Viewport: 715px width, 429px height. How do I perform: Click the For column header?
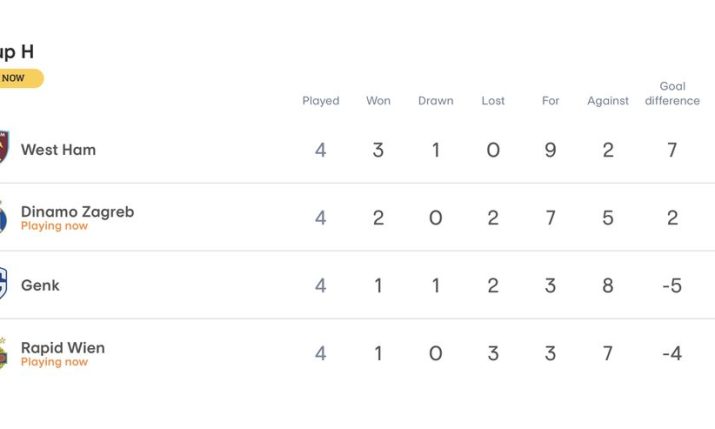[x=551, y=101]
